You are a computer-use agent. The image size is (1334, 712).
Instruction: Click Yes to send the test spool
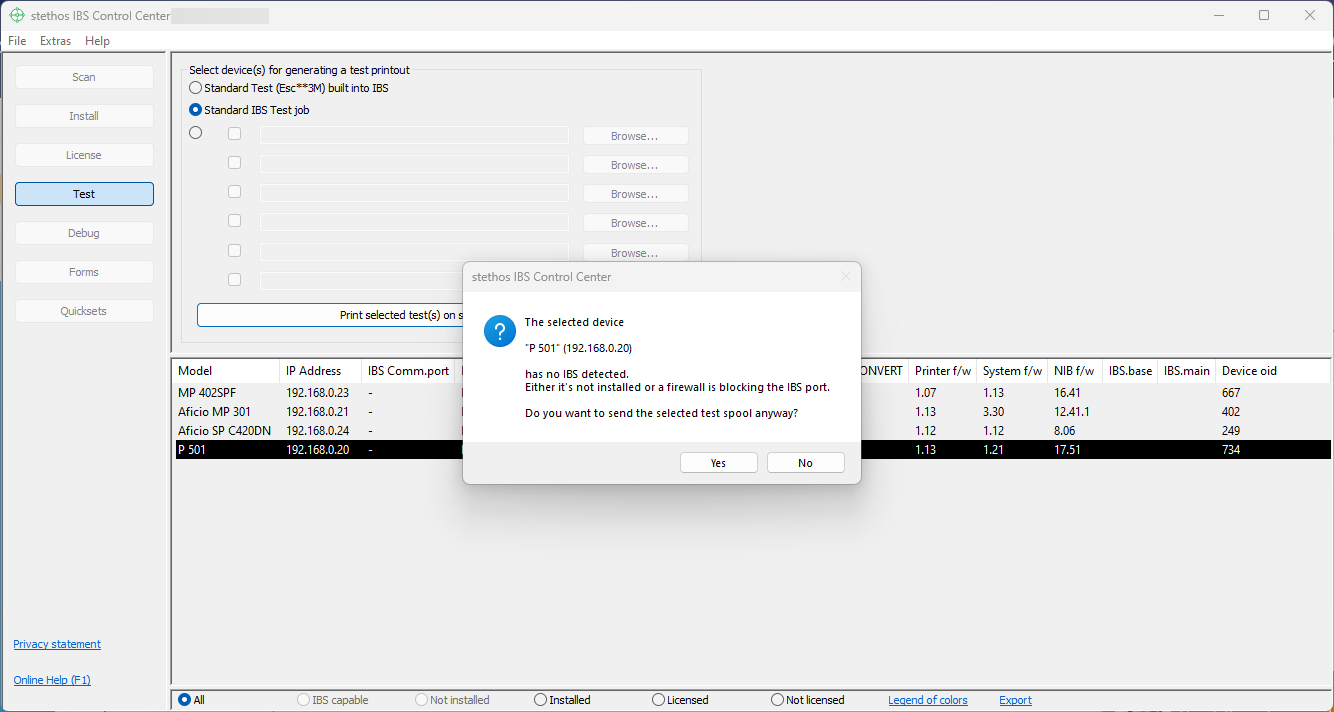[718, 463]
